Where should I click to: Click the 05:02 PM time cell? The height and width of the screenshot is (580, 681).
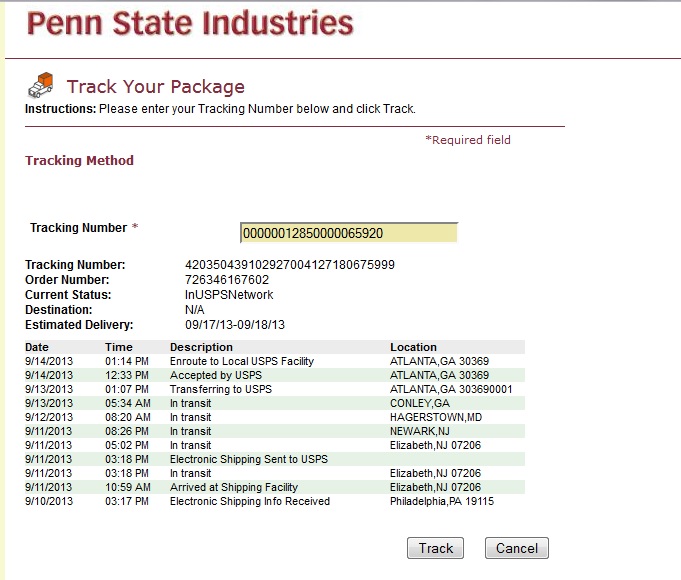127,445
